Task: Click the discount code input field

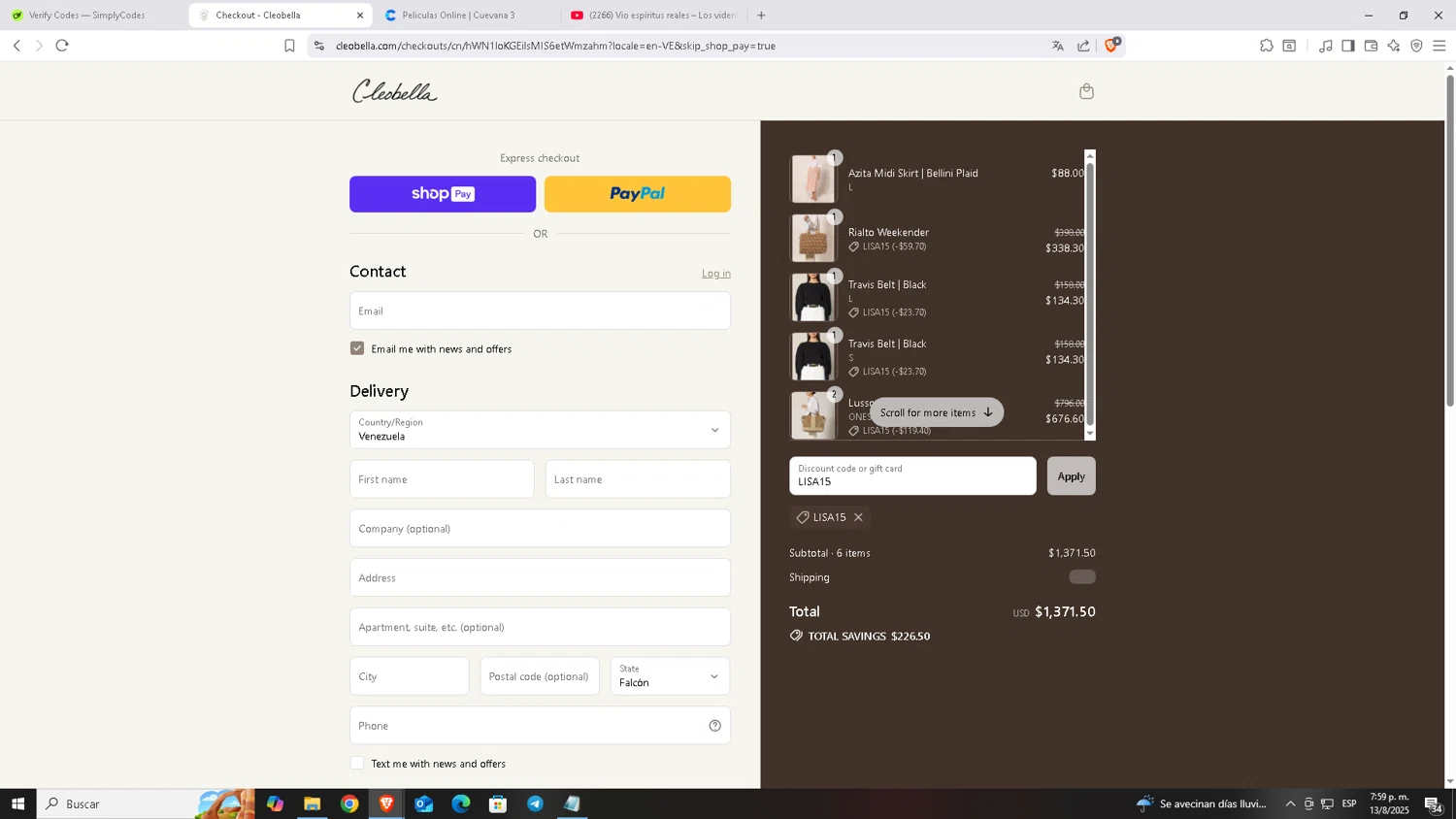Action: pyautogui.click(x=912, y=476)
